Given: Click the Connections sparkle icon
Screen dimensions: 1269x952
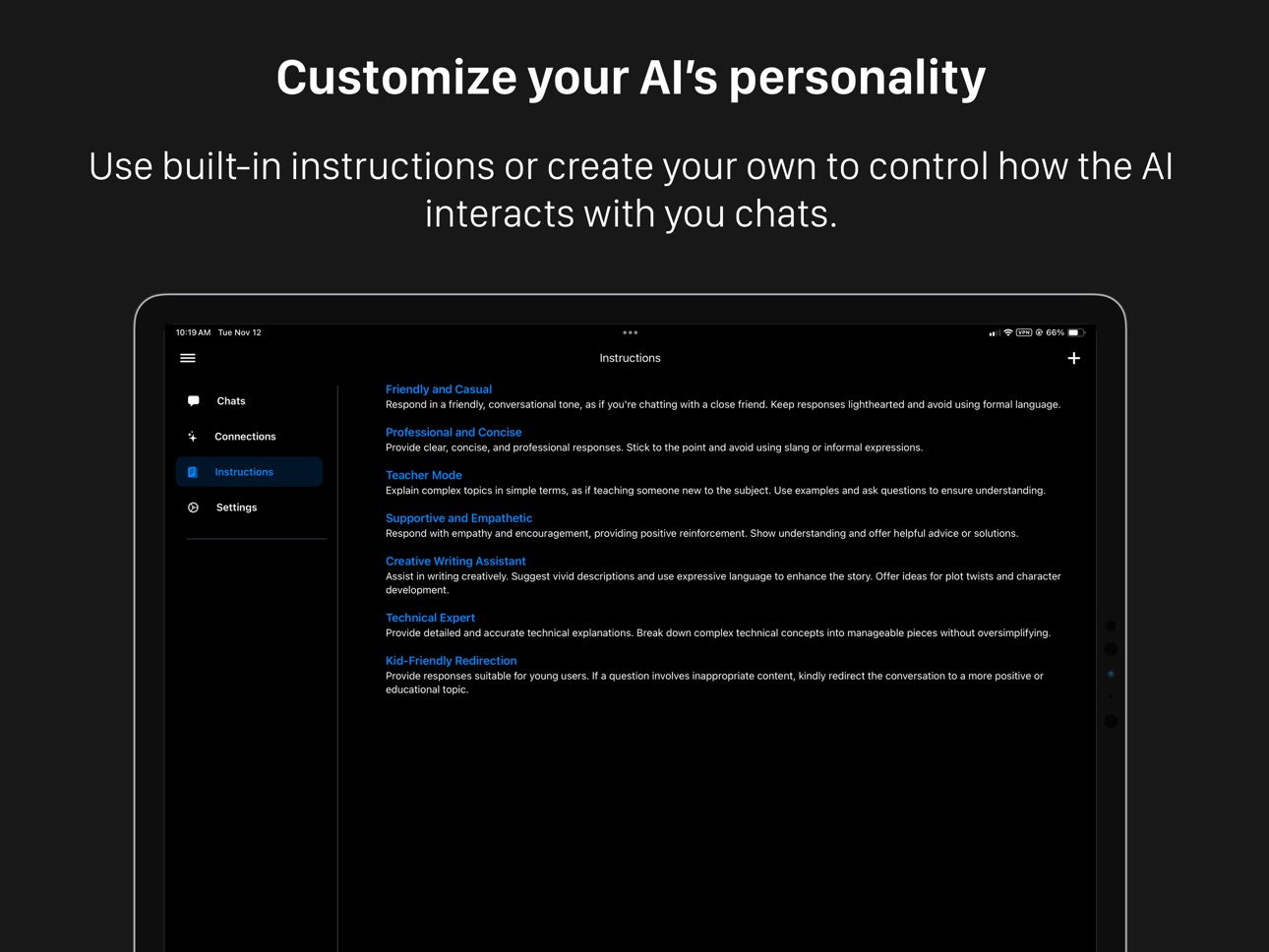Looking at the screenshot, I should (x=193, y=437).
